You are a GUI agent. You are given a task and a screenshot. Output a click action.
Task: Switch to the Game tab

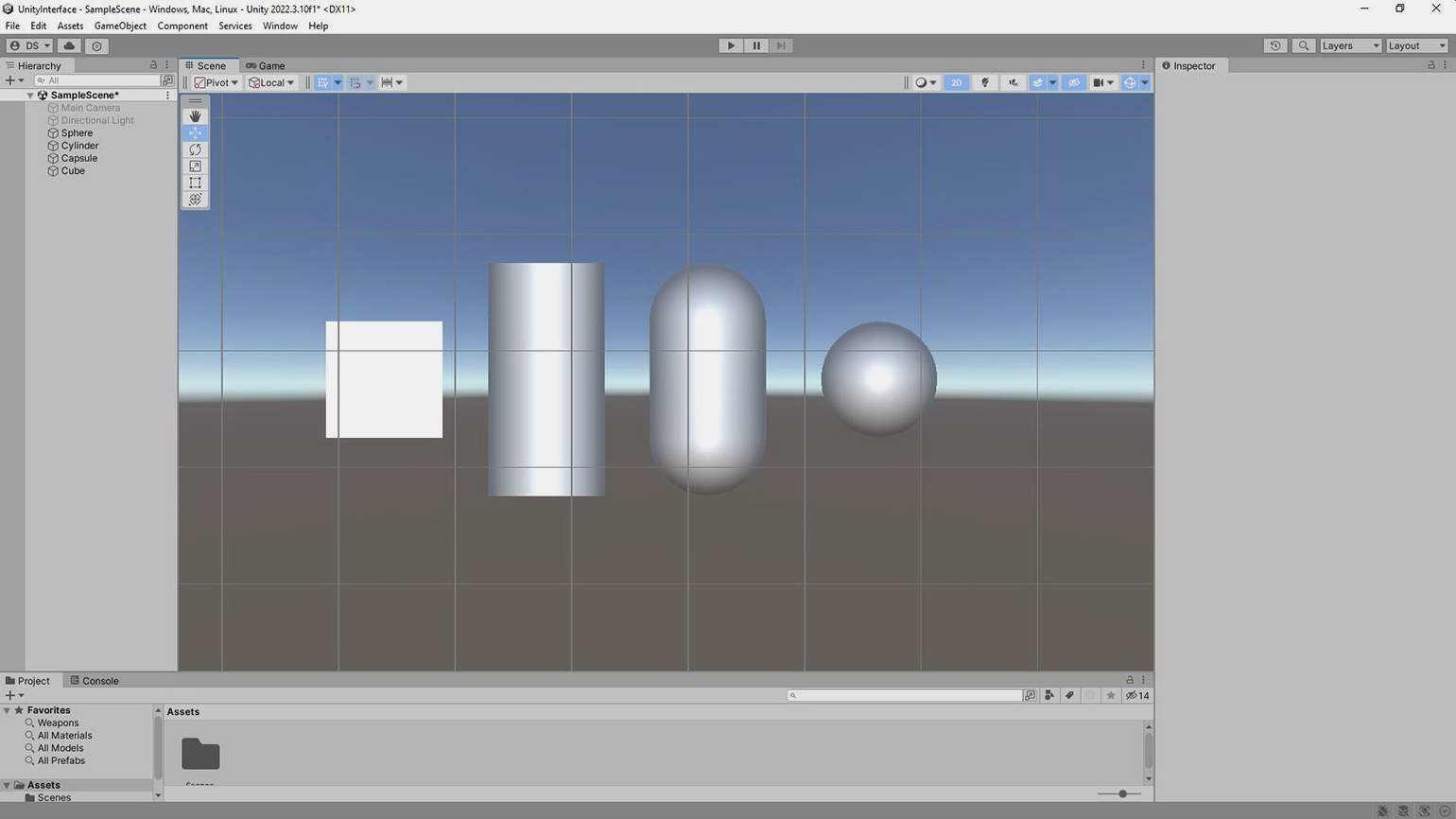click(x=266, y=66)
